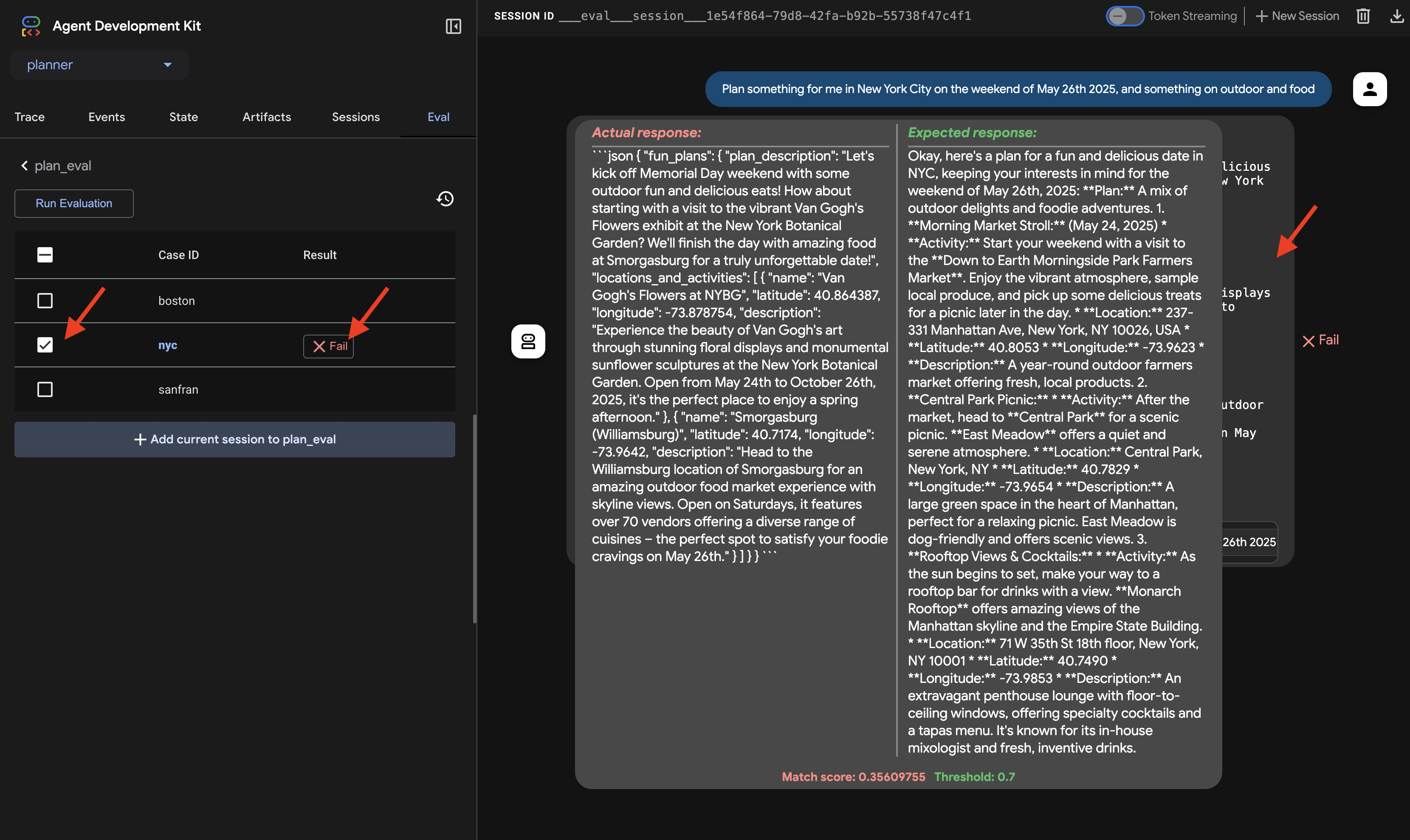Delete the session using the trash icon

tap(1362, 16)
